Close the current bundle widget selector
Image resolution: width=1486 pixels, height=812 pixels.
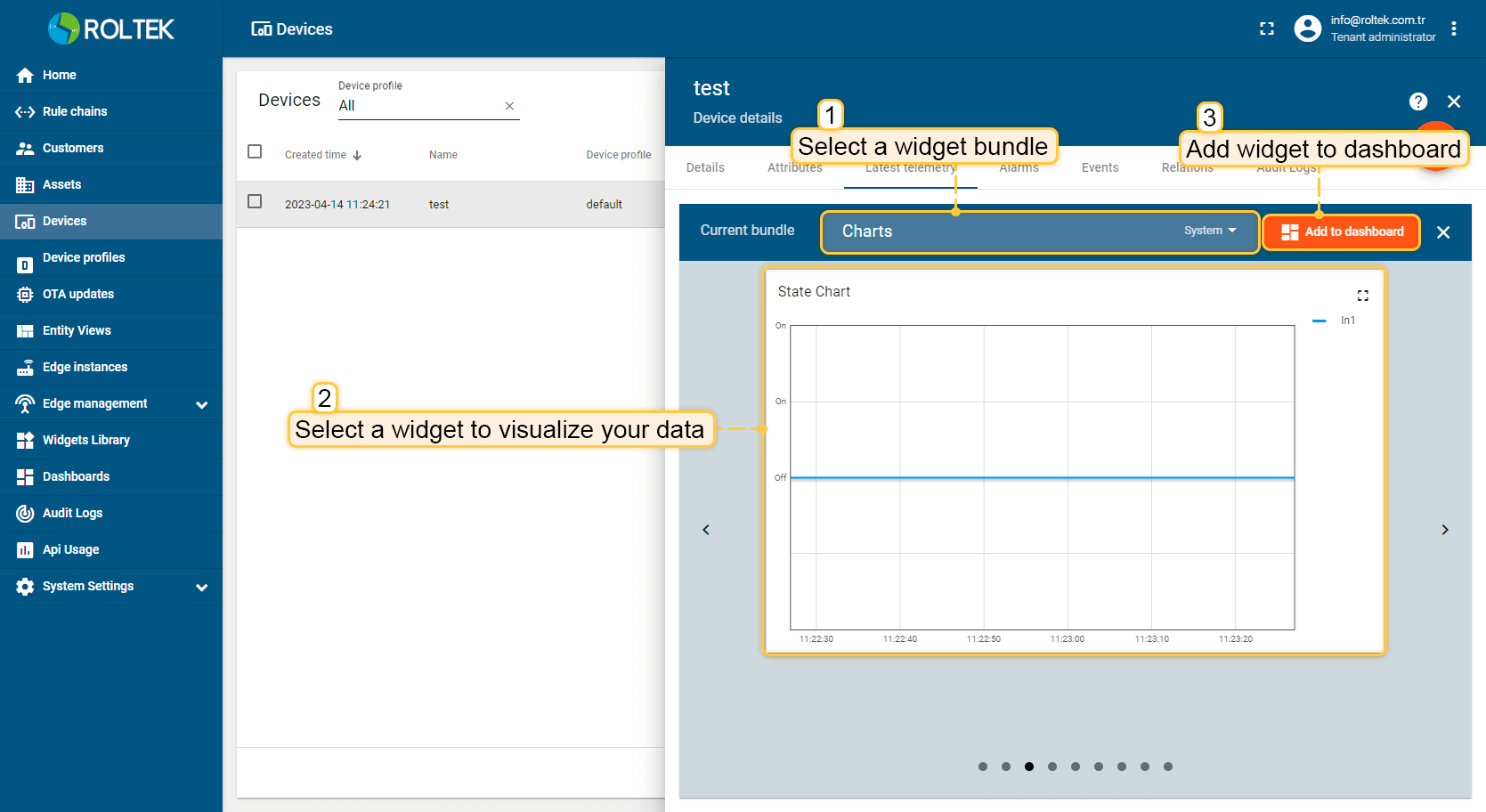pyautogui.click(x=1443, y=232)
